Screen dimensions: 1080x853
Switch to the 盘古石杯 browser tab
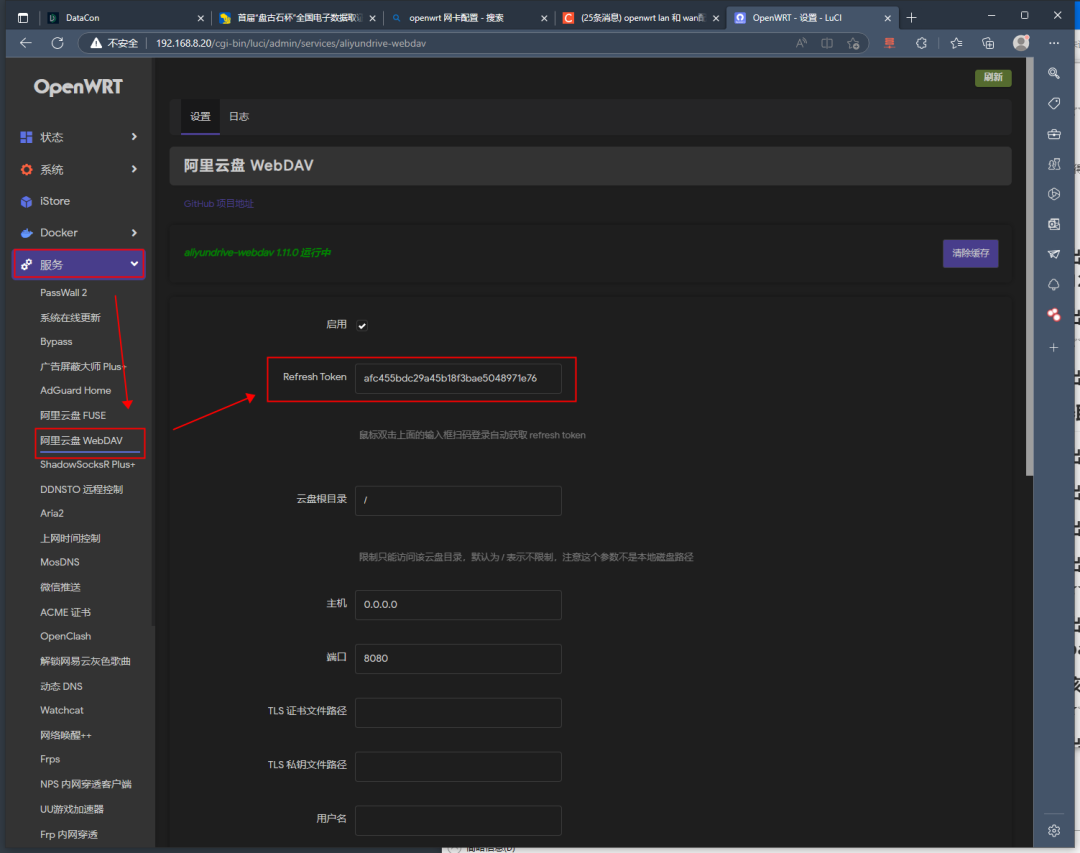pyautogui.click(x=300, y=18)
